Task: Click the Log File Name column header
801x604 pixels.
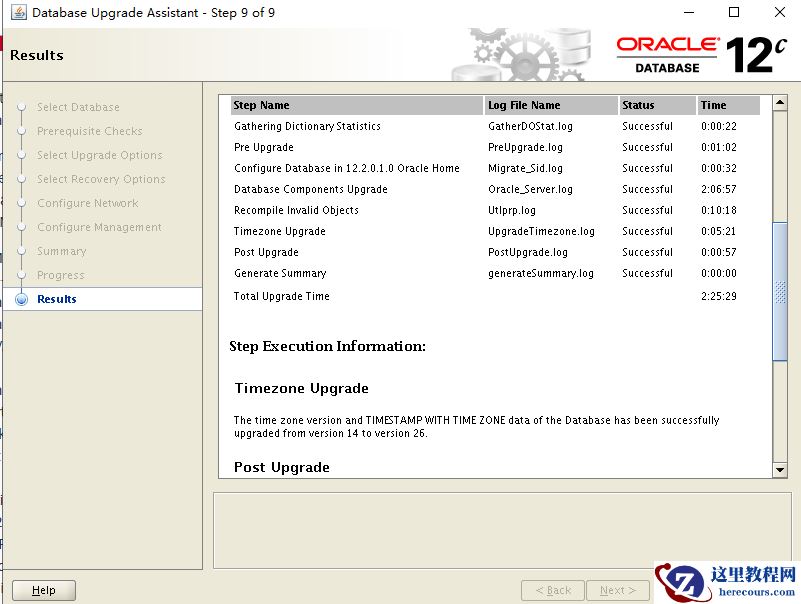Action: [551, 105]
